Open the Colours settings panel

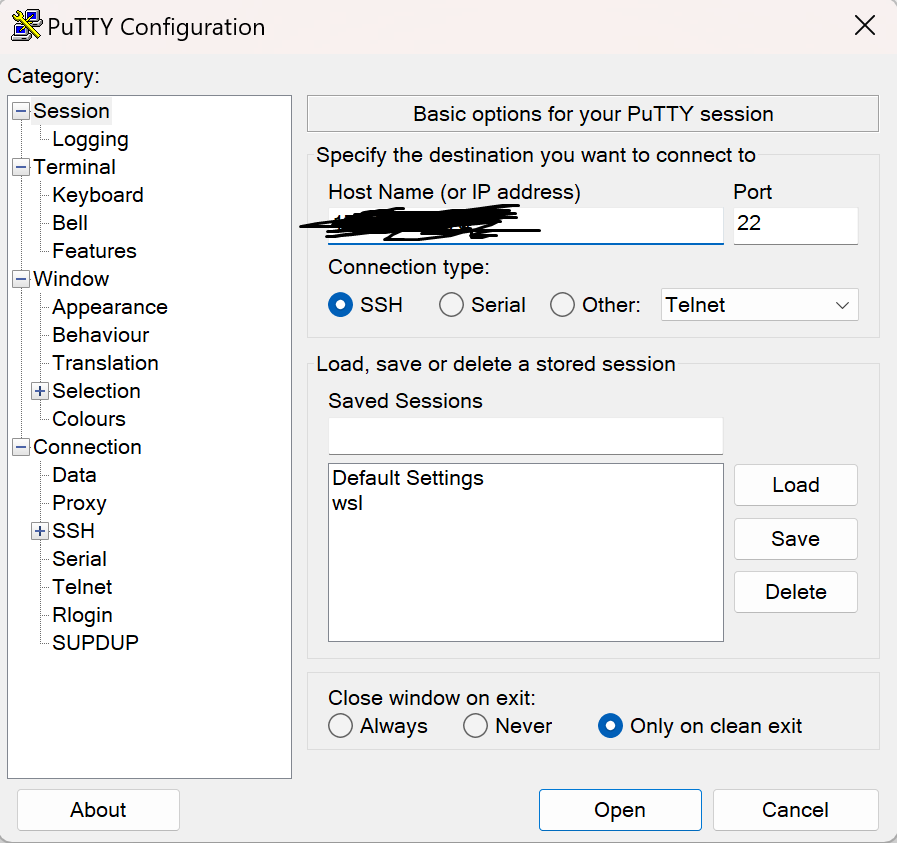pyautogui.click(x=89, y=419)
